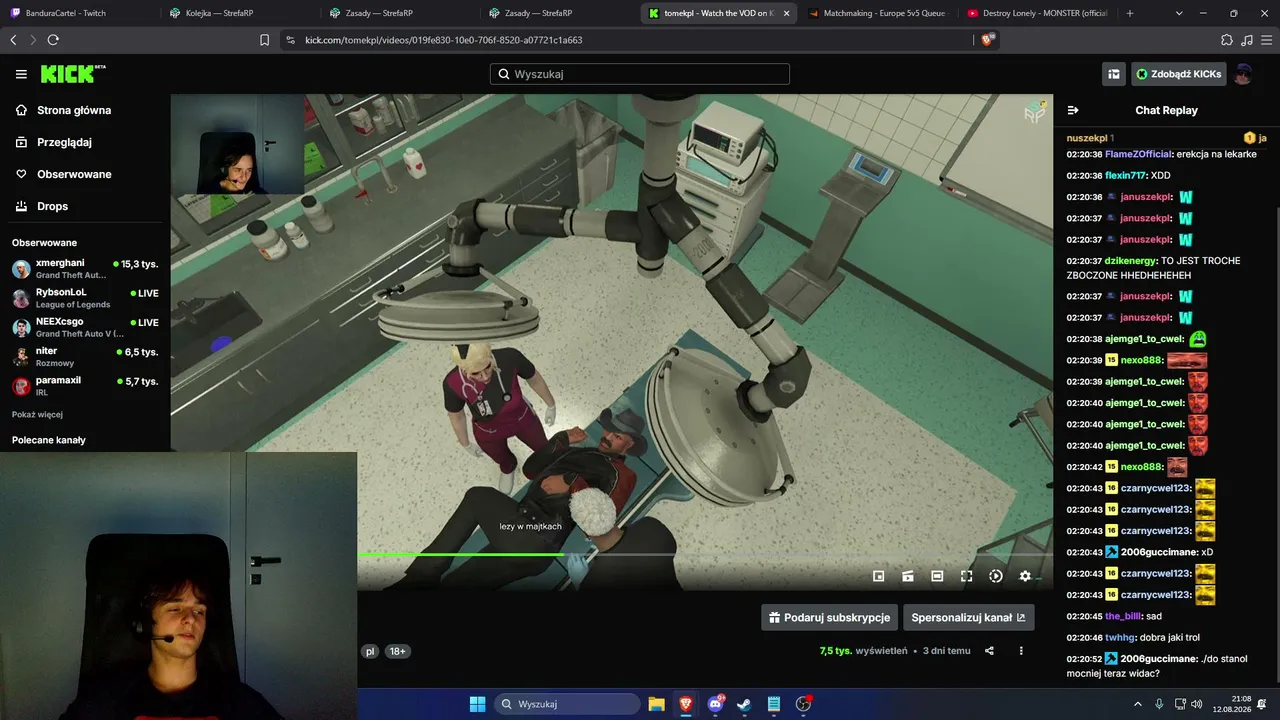1280x720 pixels.
Task: Open video player settings gear
Action: point(1025,576)
